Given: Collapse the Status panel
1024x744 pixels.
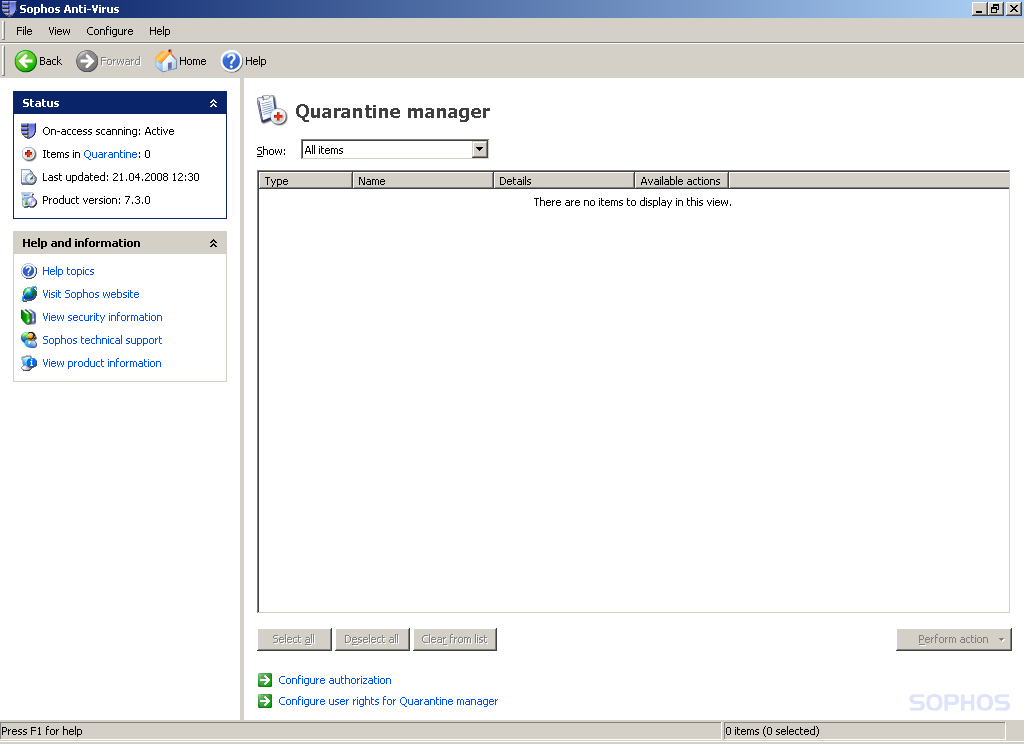Looking at the screenshot, I should [x=213, y=103].
